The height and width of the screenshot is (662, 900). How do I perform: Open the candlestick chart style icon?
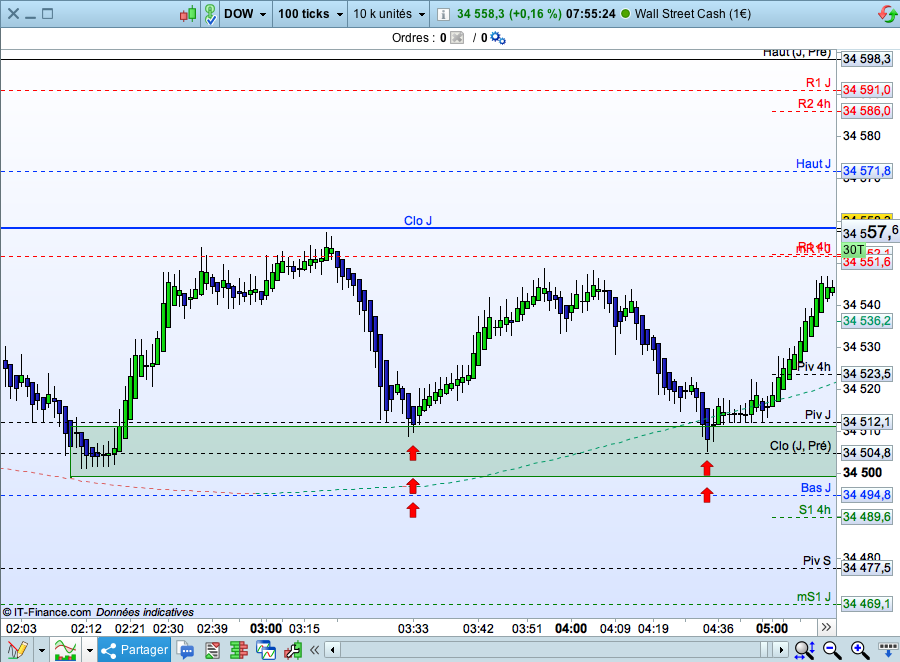(188, 14)
